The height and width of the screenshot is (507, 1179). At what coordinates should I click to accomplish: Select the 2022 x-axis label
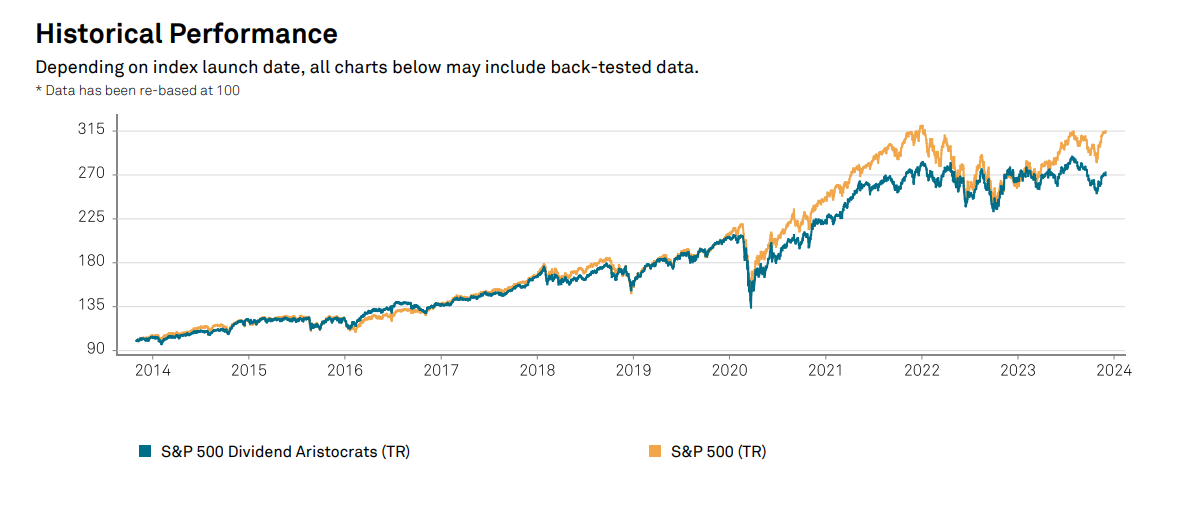pyautogui.click(x=921, y=371)
